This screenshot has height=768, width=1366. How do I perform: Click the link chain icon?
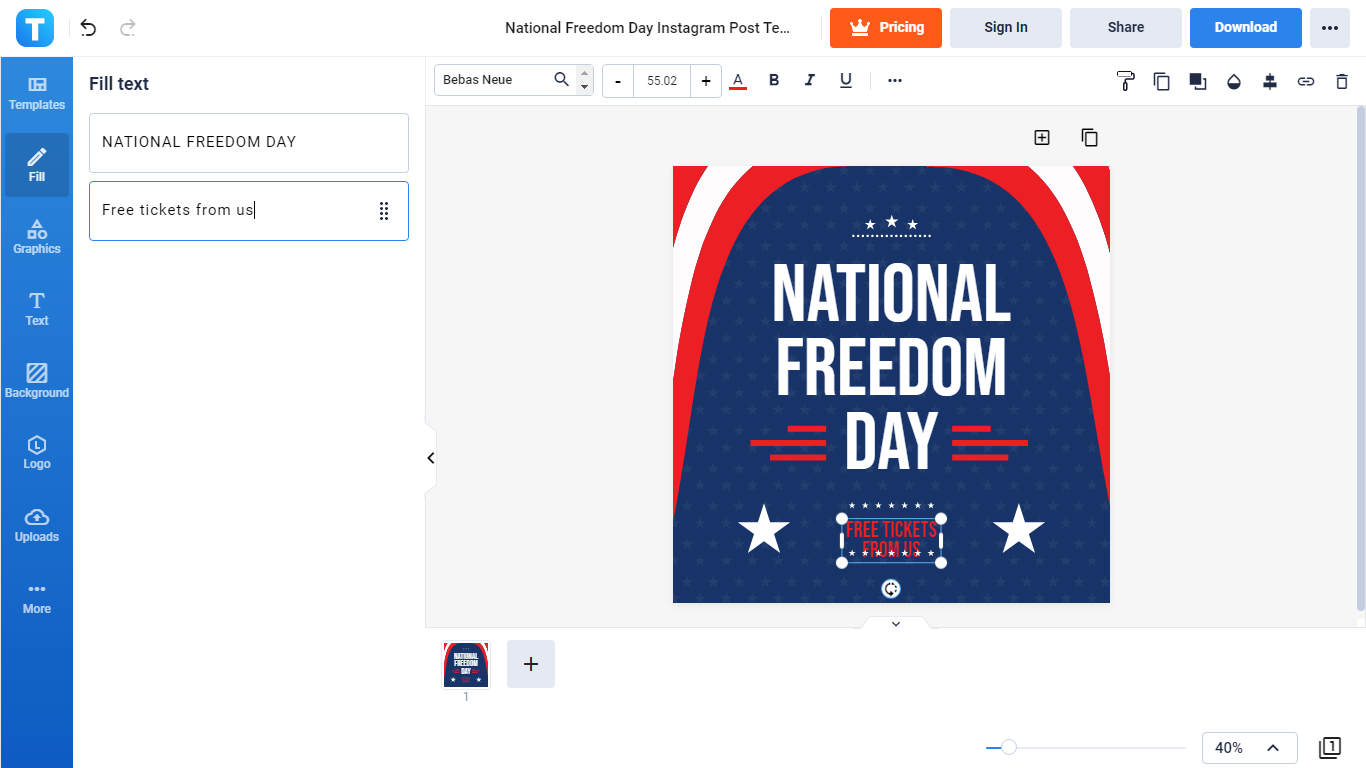(1306, 81)
